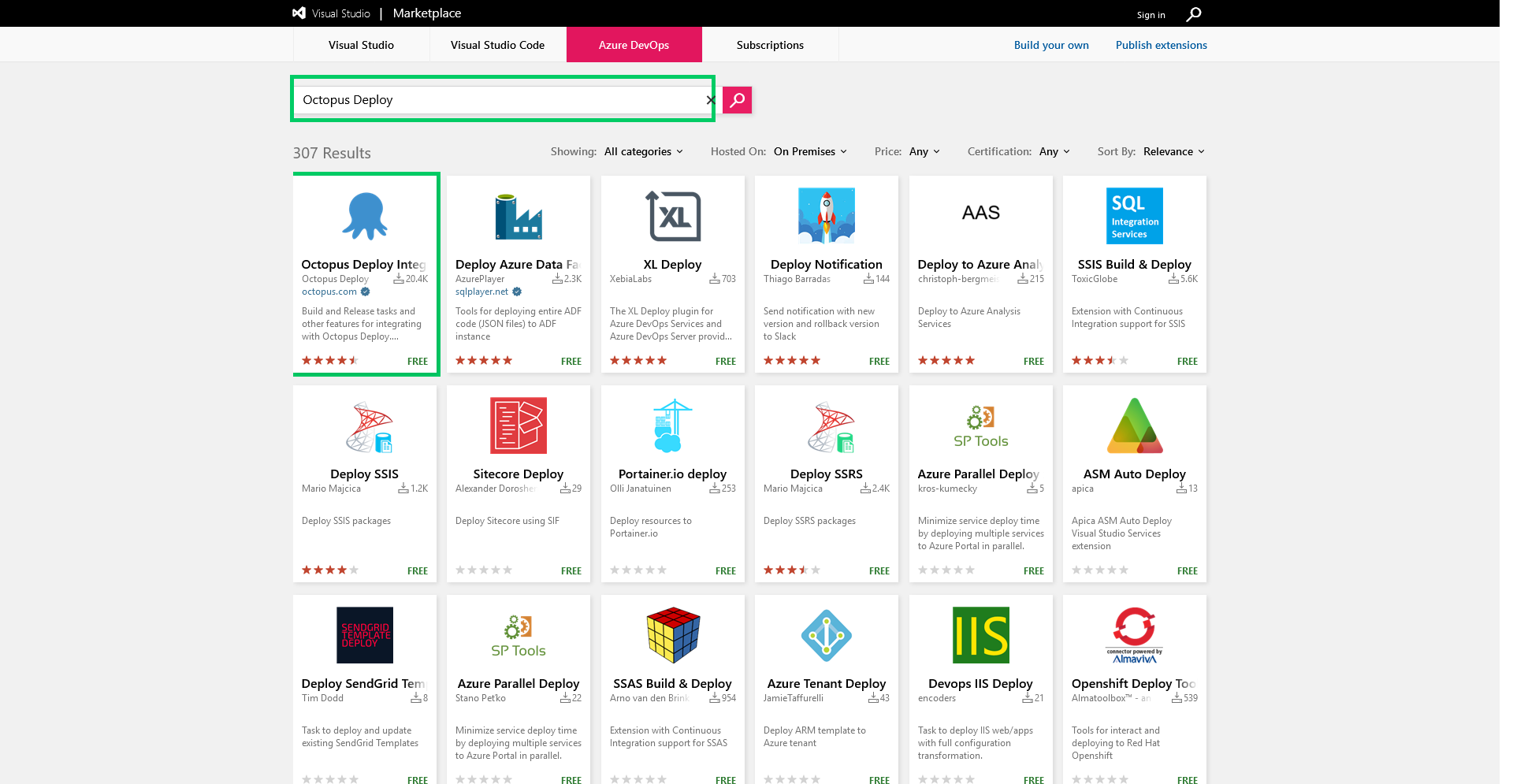Visit the octopus.com publisher link
This screenshot has width=1513, height=784.
329,292
